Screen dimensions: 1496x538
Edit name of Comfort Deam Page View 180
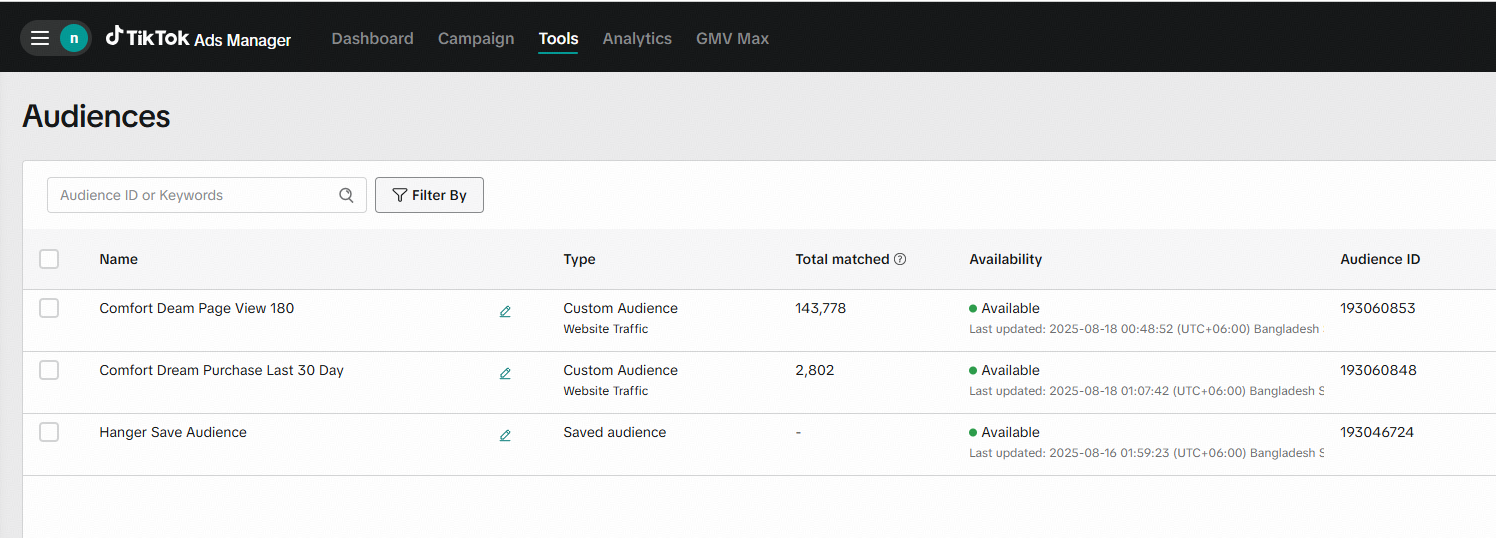tap(505, 312)
